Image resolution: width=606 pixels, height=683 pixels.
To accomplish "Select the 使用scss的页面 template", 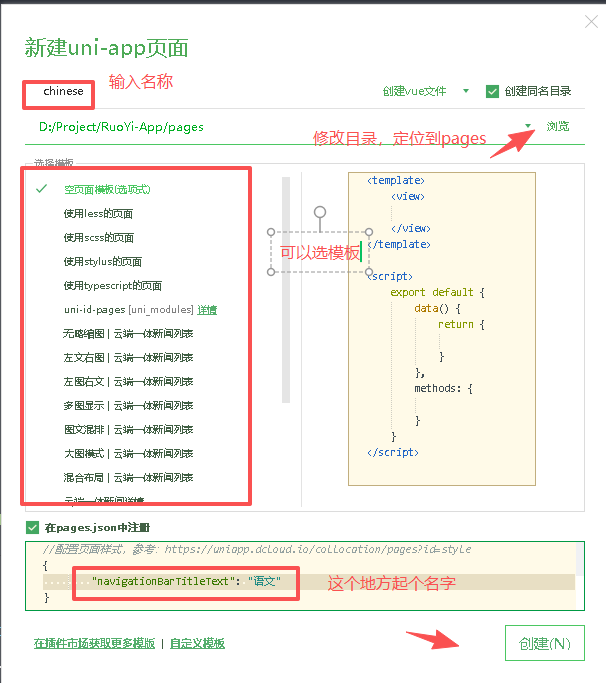I will tap(98, 237).
